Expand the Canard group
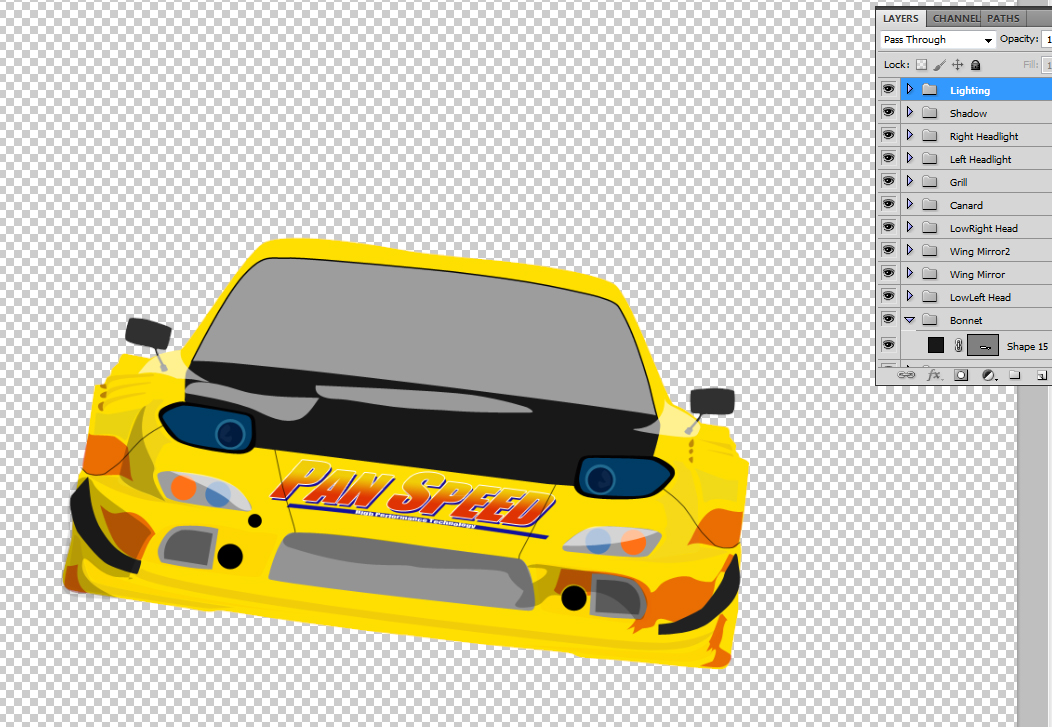The height and width of the screenshot is (727, 1052). [x=910, y=204]
